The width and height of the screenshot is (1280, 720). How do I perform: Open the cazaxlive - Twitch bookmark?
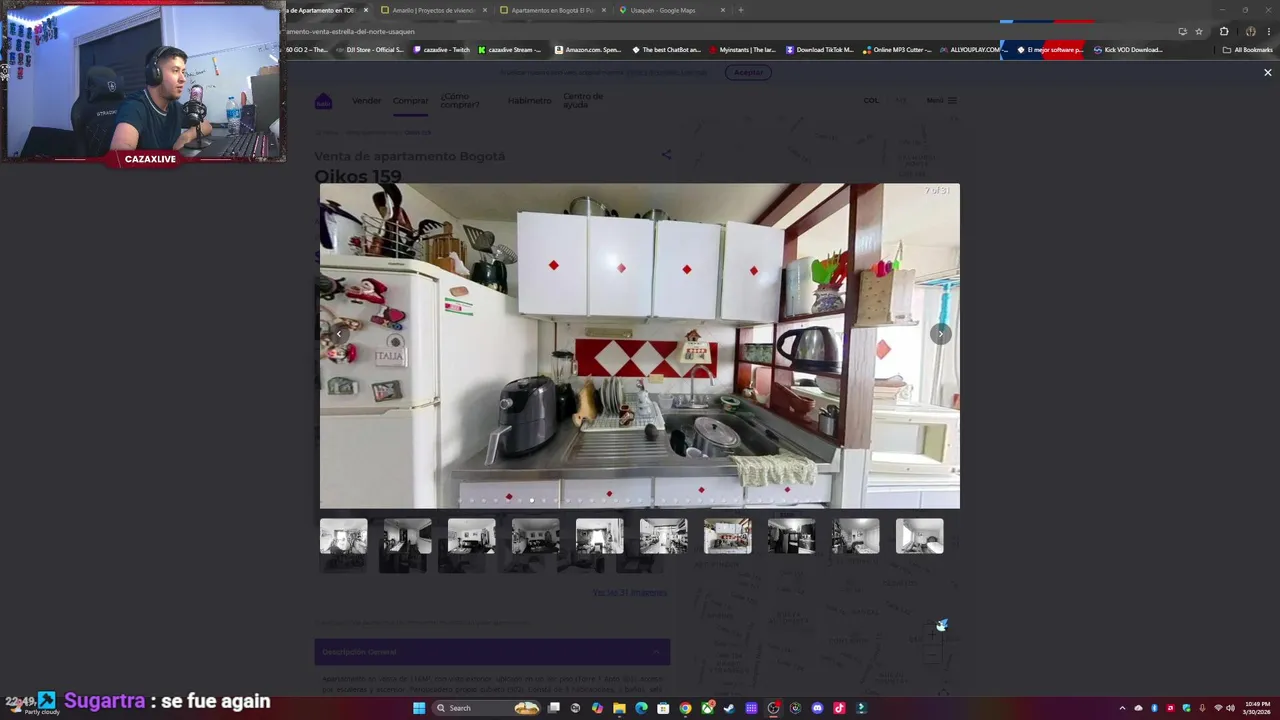(441, 50)
